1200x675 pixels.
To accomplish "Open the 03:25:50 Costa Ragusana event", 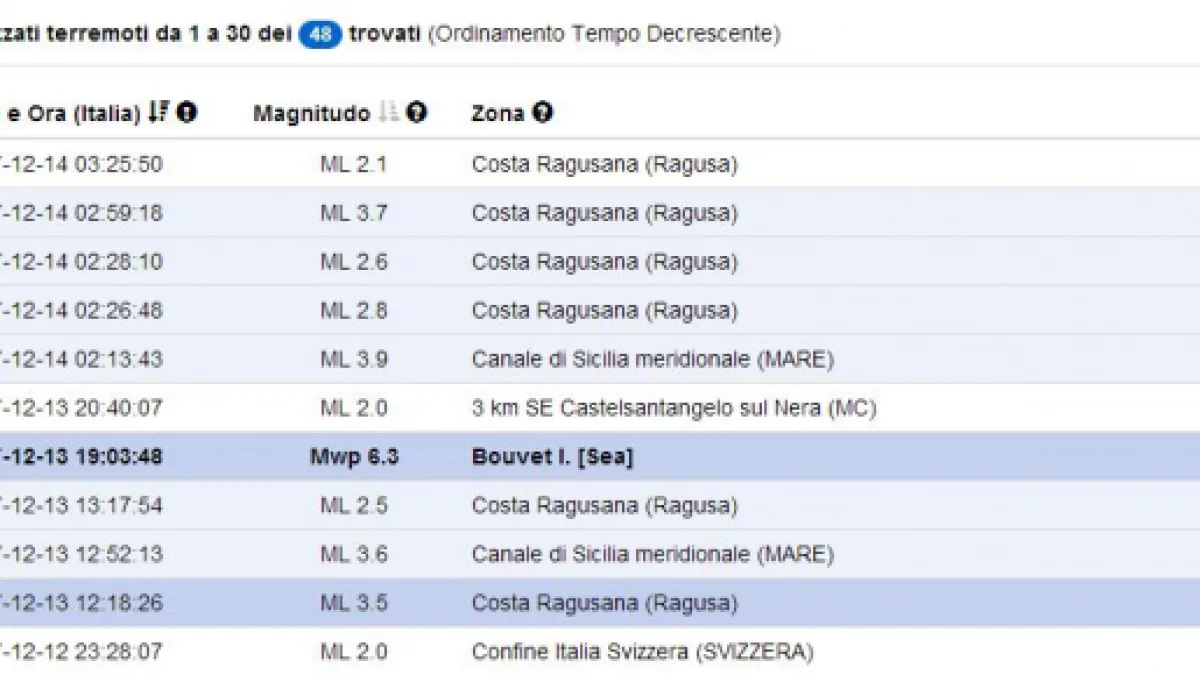I will [x=604, y=164].
